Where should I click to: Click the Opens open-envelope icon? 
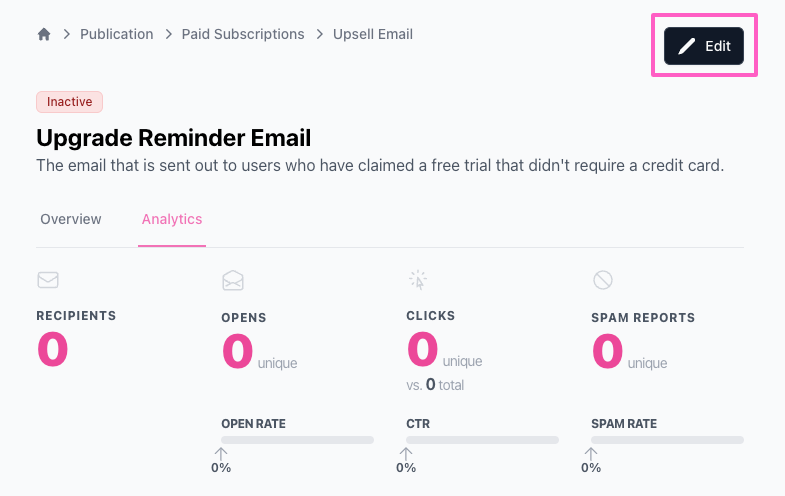coord(233,281)
